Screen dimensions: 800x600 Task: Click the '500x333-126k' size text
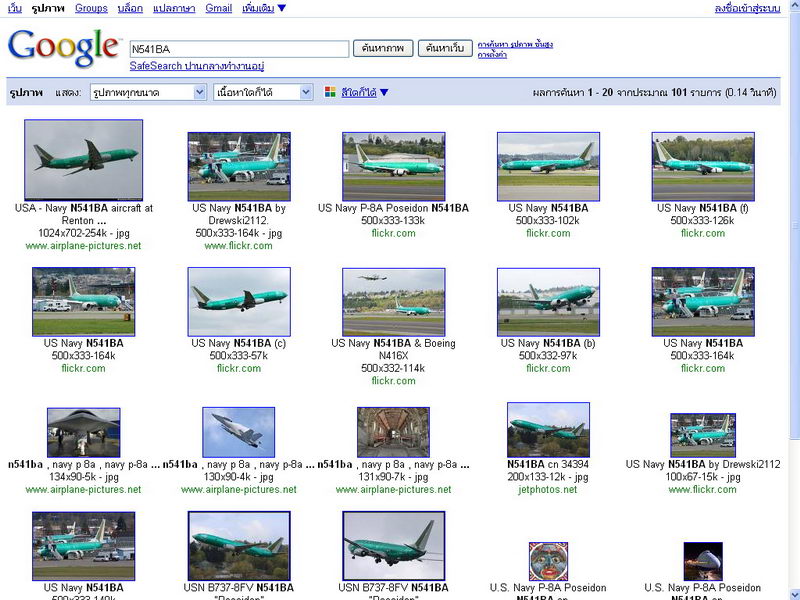coord(703,220)
